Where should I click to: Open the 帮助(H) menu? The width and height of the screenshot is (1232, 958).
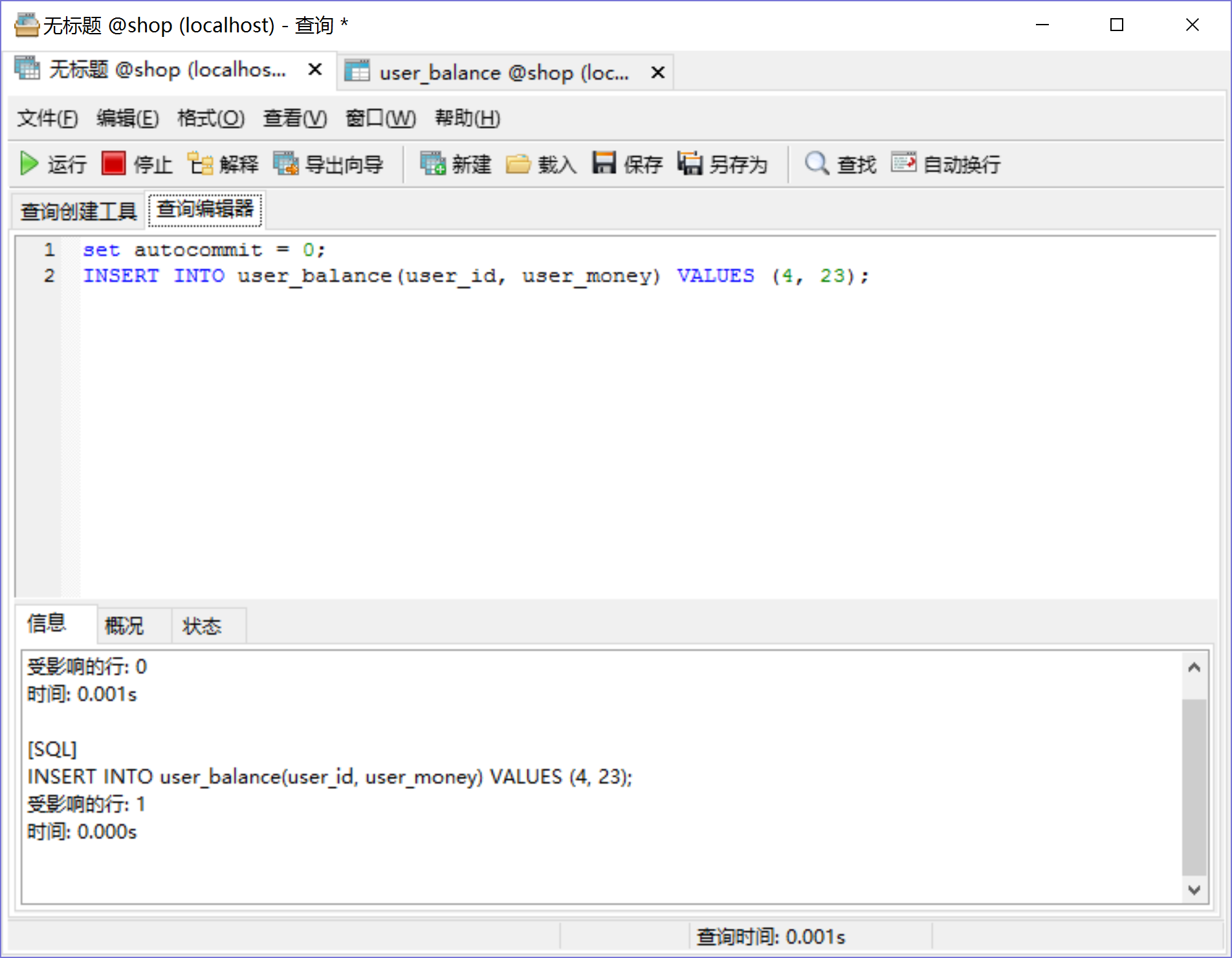(467, 118)
